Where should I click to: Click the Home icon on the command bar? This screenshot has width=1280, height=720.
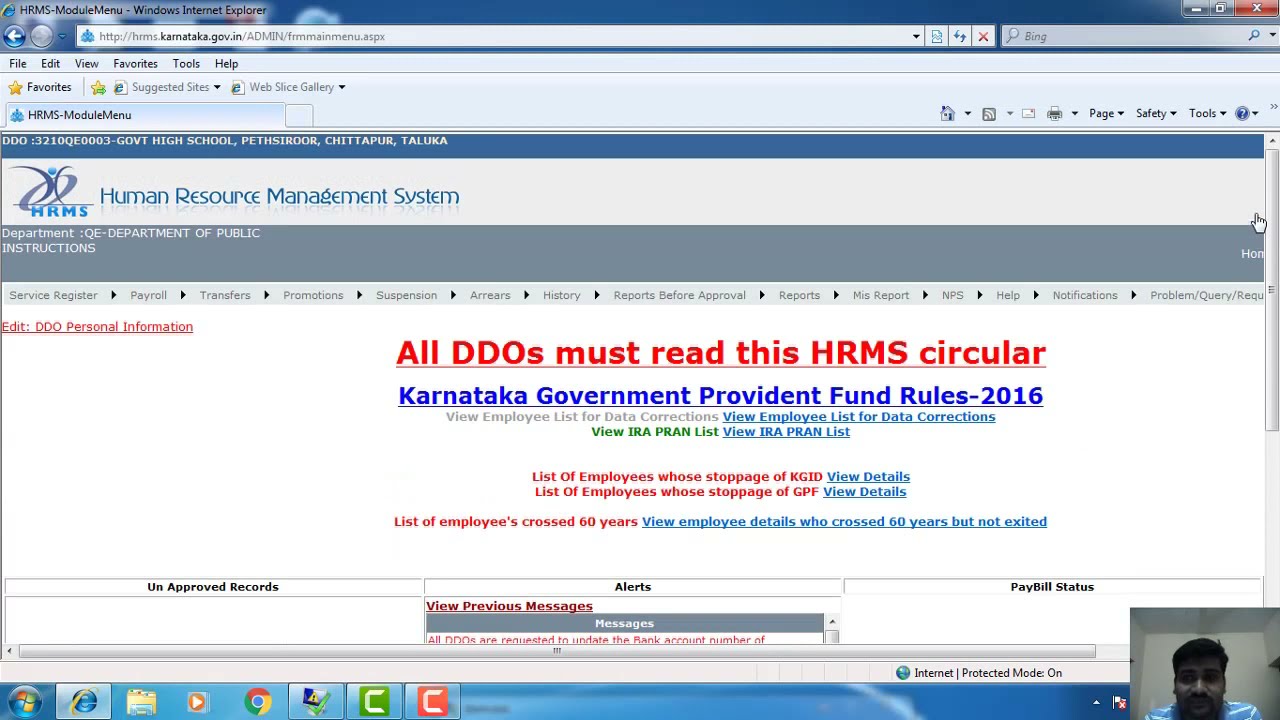[x=946, y=114]
